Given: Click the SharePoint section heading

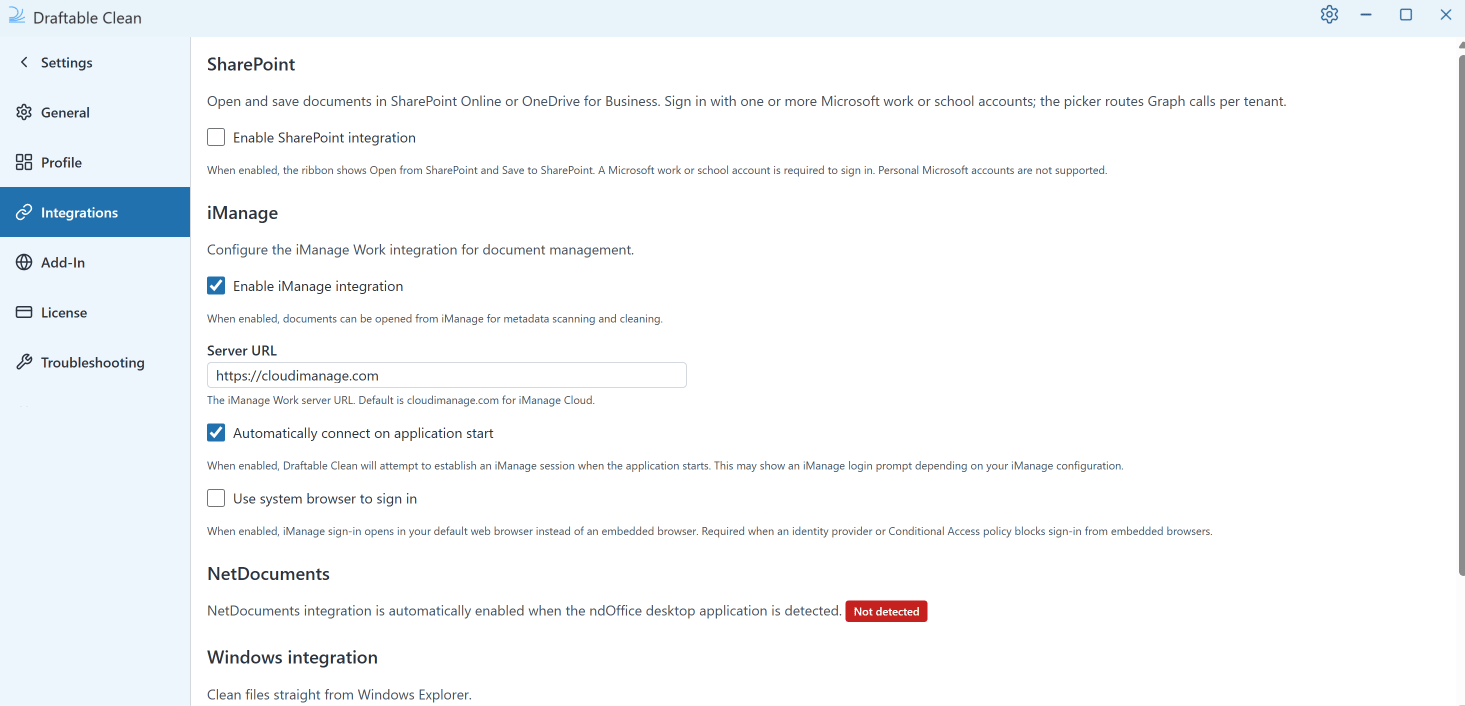Looking at the screenshot, I should (x=251, y=64).
